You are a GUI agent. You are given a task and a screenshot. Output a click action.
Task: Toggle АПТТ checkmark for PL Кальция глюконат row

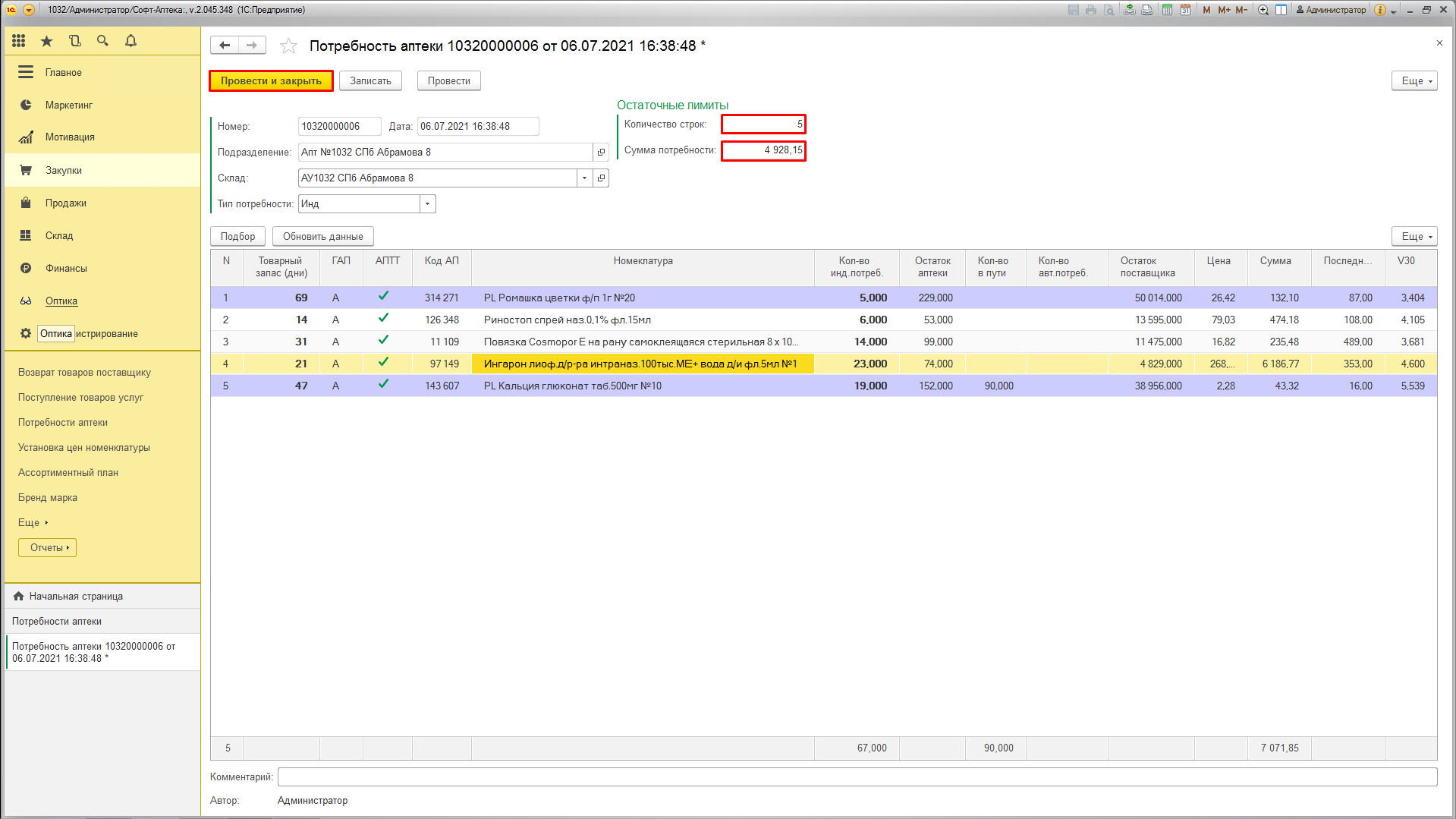383,385
